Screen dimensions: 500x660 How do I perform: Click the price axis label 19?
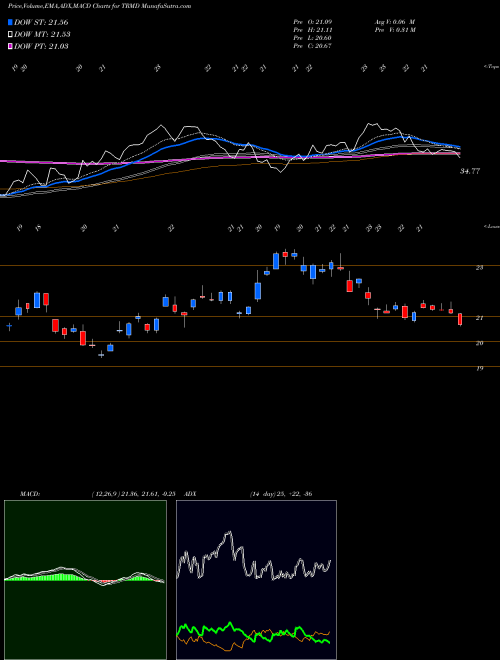point(479,369)
